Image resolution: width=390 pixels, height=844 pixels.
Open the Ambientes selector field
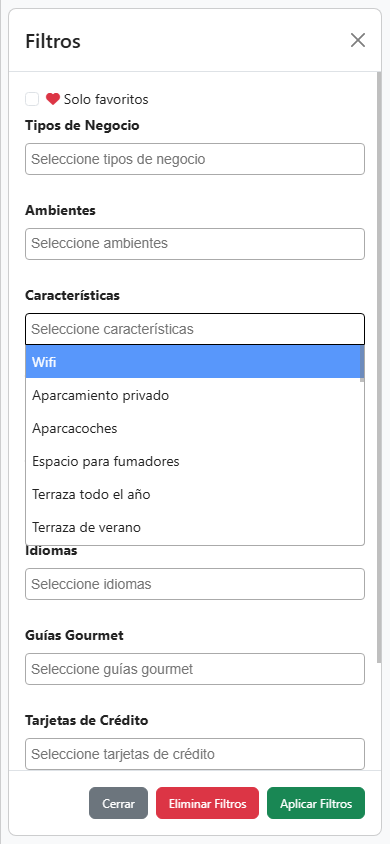point(195,244)
